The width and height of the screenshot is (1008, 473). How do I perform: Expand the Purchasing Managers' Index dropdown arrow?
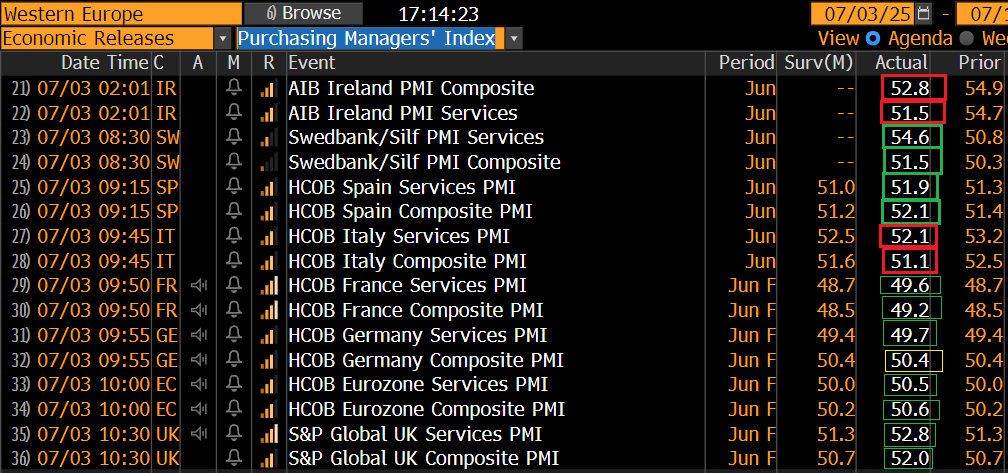pyautogui.click(x=514, y=39)
